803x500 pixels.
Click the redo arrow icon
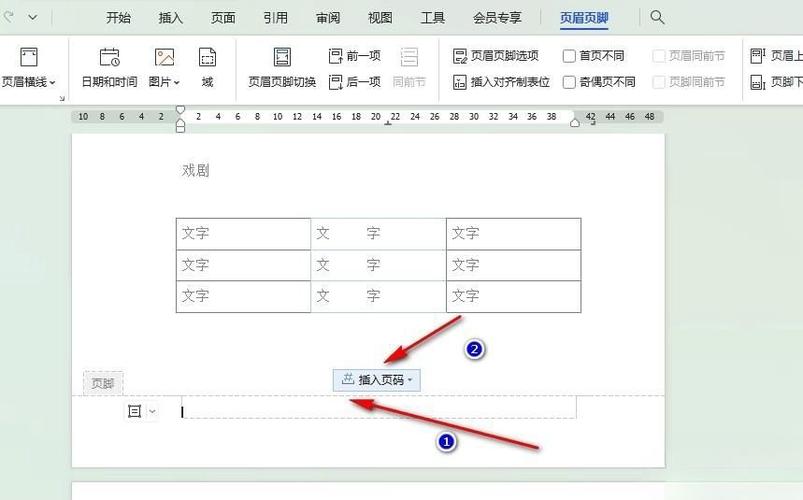coord(7,17)
